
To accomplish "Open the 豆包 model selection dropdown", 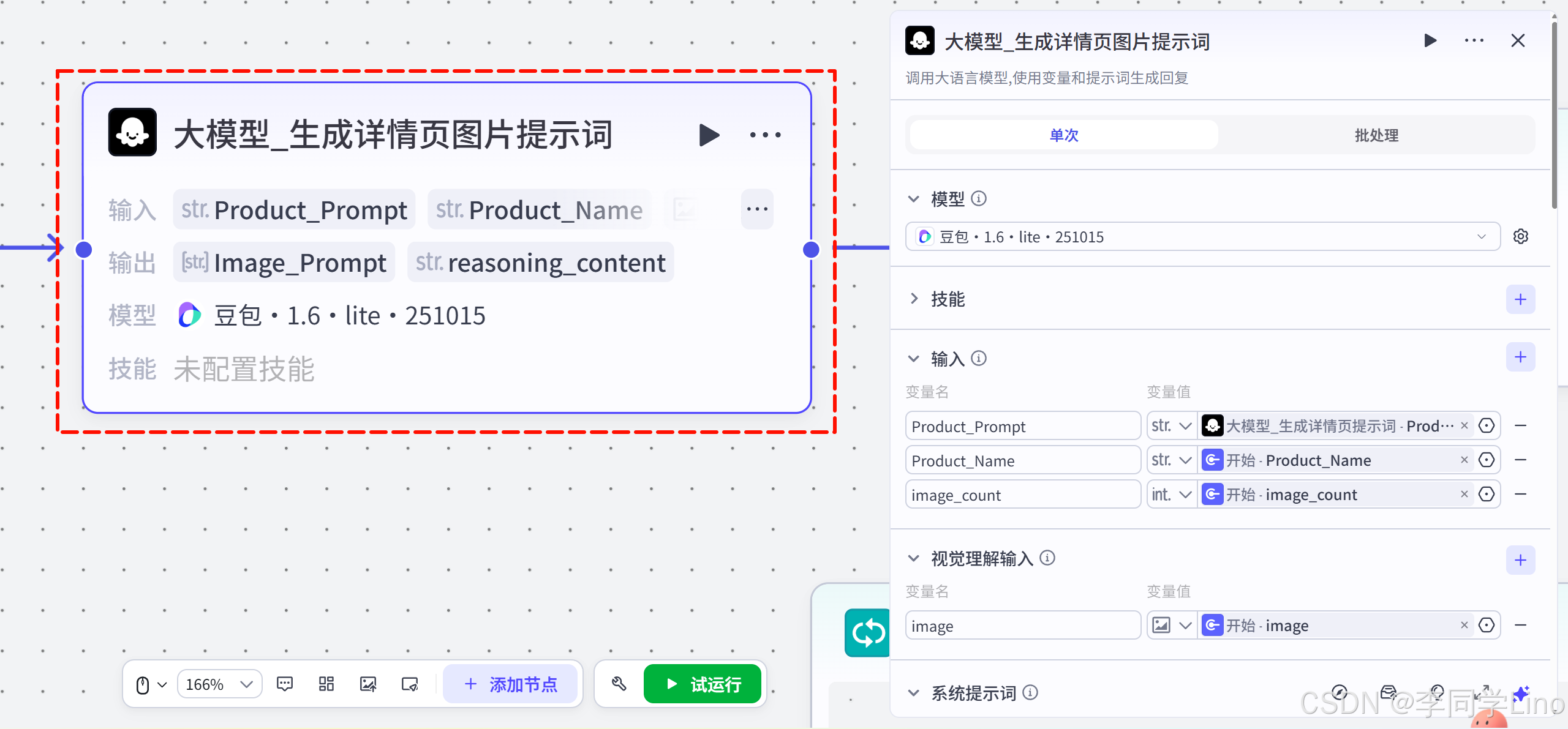I will tap(1202, 237).
